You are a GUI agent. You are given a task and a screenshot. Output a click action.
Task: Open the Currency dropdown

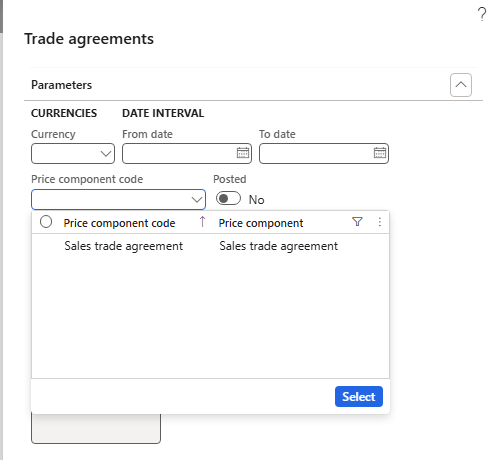click(x=106, y=154)
